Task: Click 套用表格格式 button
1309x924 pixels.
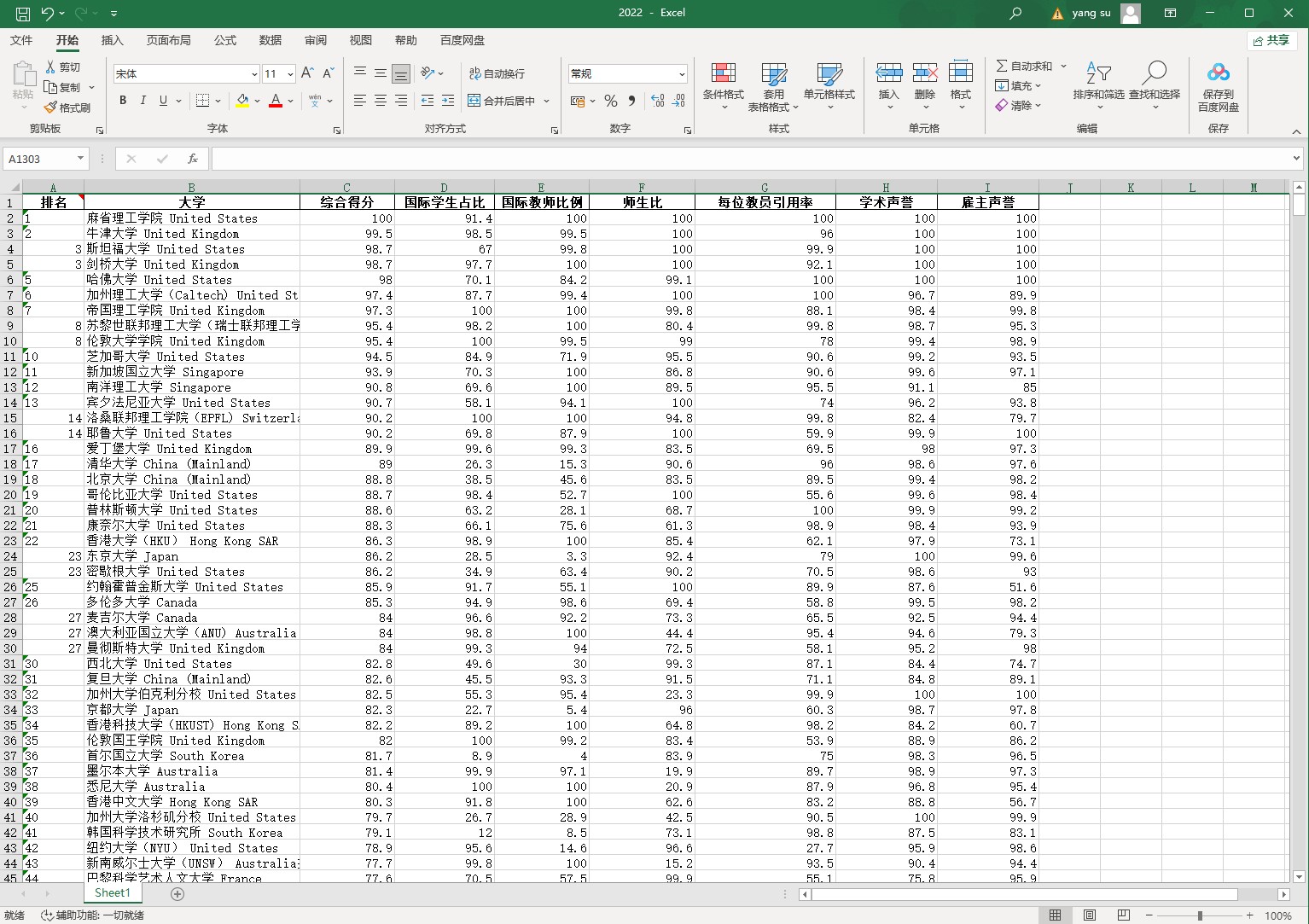Action: click(773, 86)
